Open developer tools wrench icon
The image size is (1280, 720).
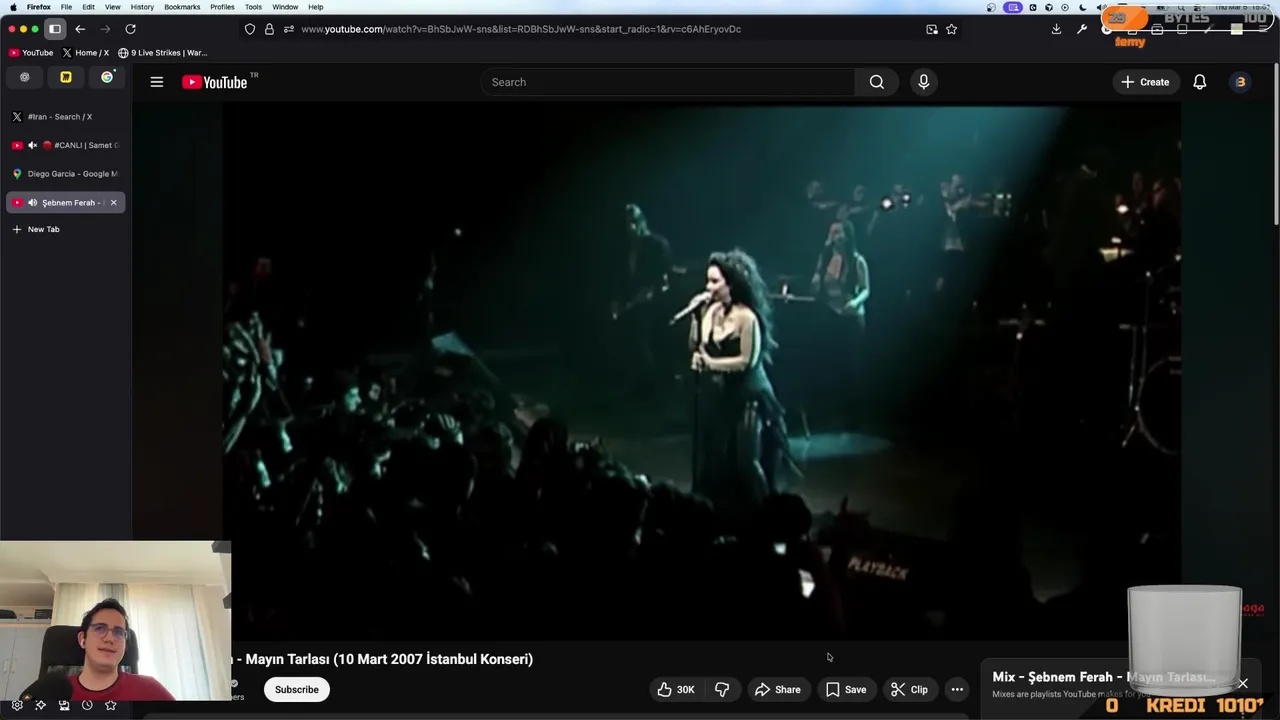pyautogui.click(x=1081, y=29)
